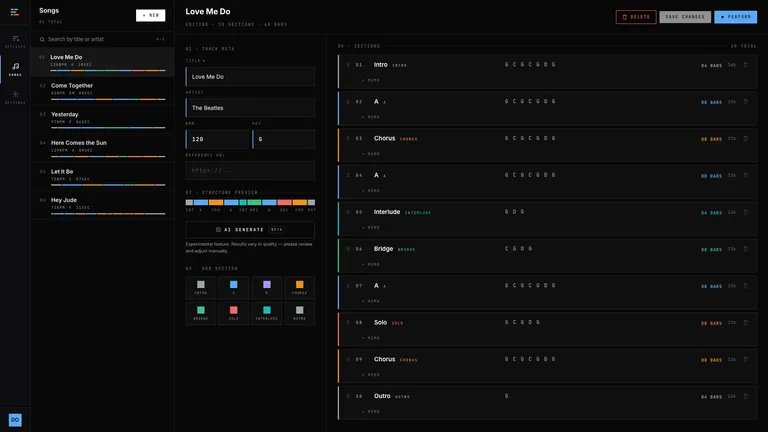Click the 04 bars value of Intro section

[x=711, y=65]
